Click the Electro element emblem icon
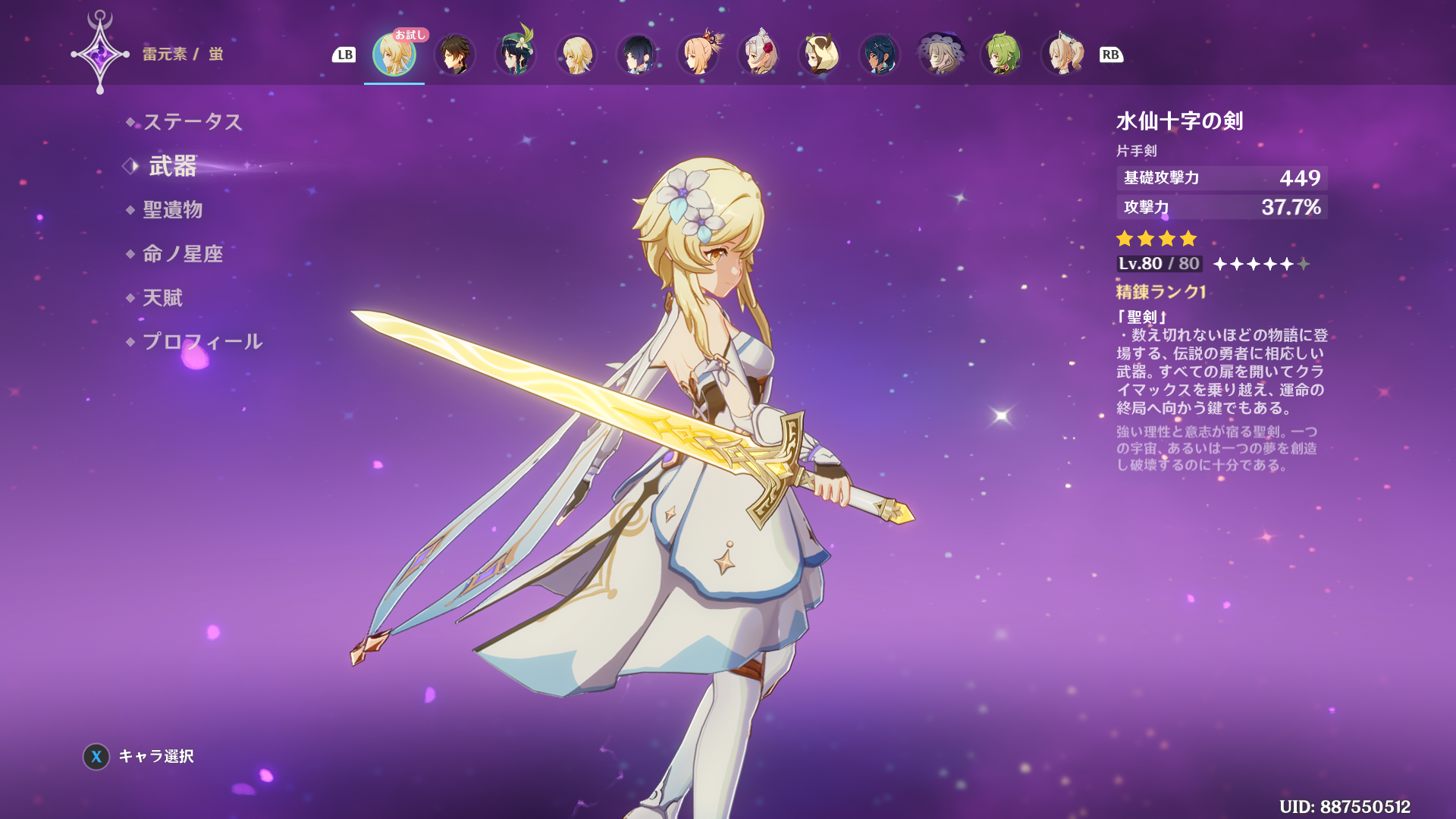Image resolution: width=1456 pixels, height=819 pixels. point(100,53)
